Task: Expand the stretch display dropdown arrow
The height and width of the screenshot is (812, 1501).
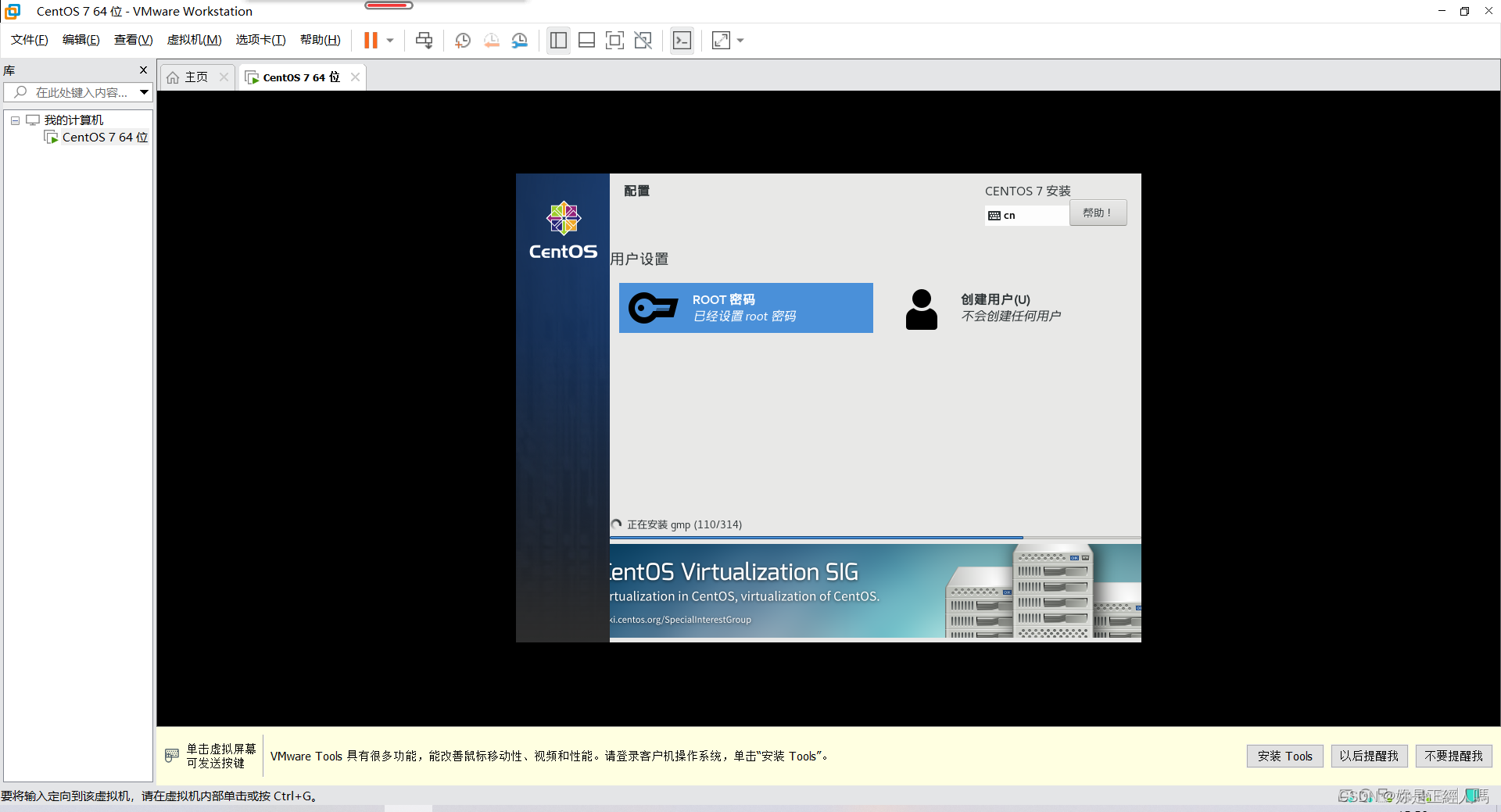Action: (740, 41)
